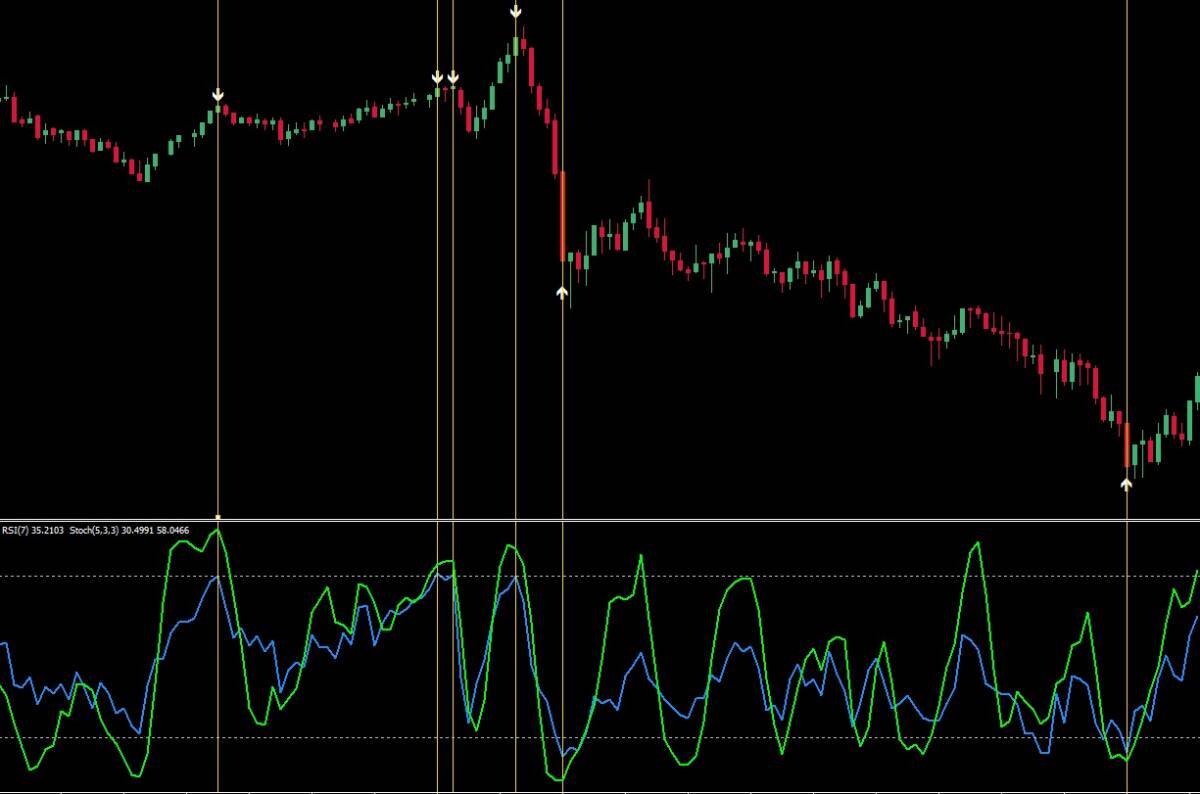Click the long red candle after the peak

coord(562,216)
